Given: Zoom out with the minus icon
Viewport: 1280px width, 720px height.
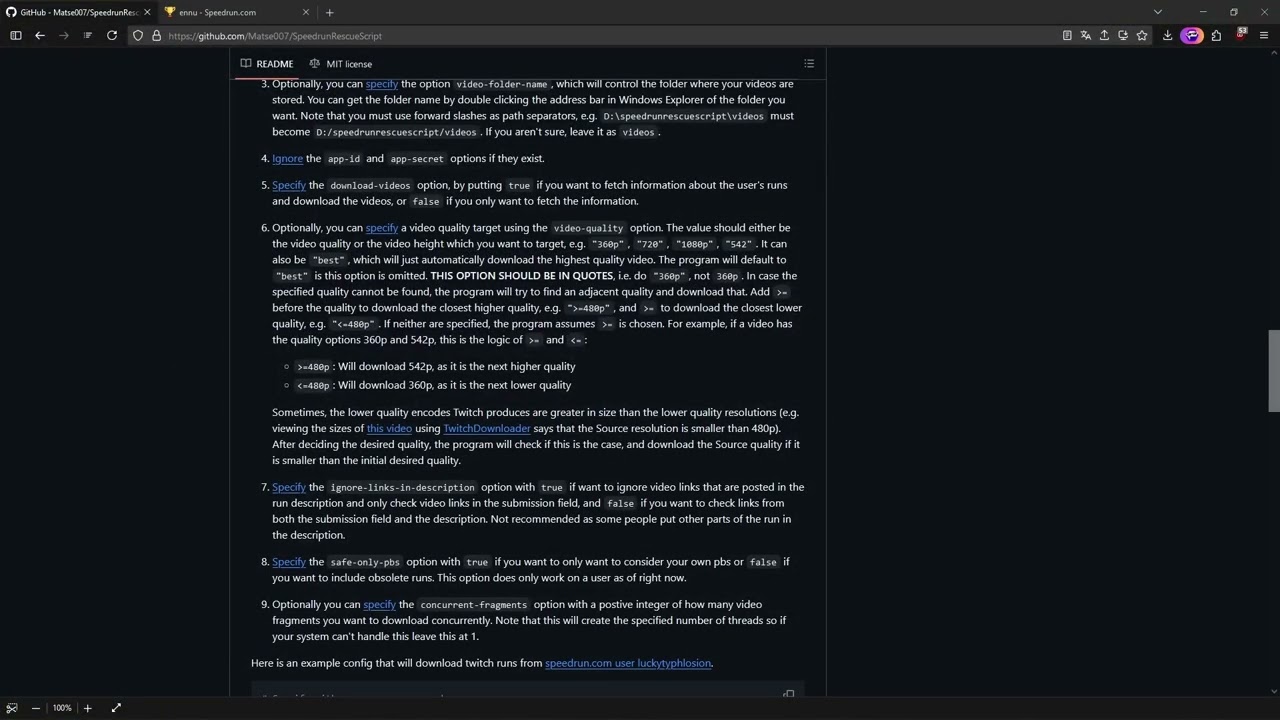Looking at the screenshot, I should [x=36, y=707].
